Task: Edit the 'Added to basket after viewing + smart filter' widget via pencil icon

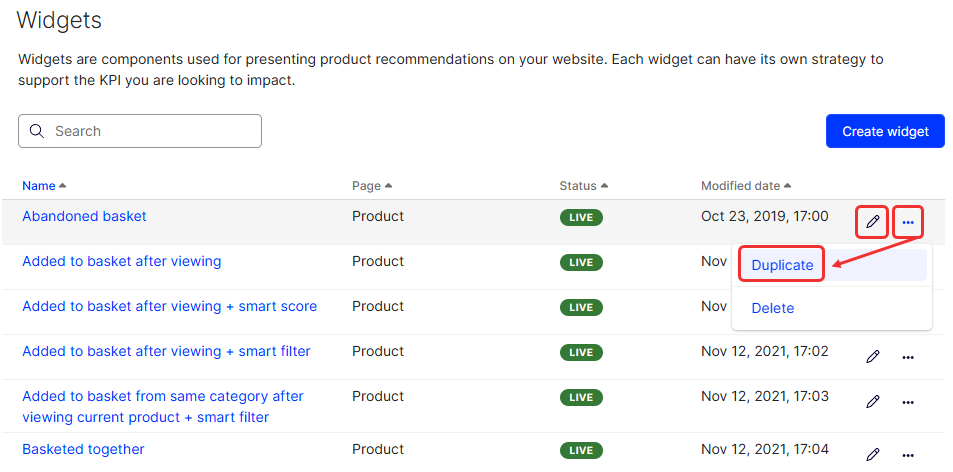Action: [x=872, y=357]
